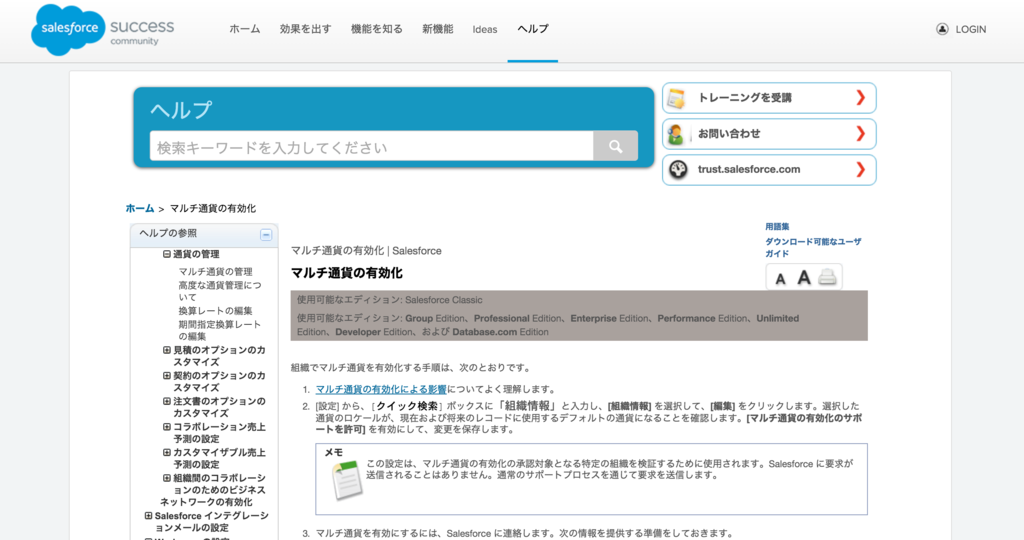Click the trust.salesforce.com button
Viewport: 1024px width, 540px height.
pyautogui.click(x=769, y=170)
